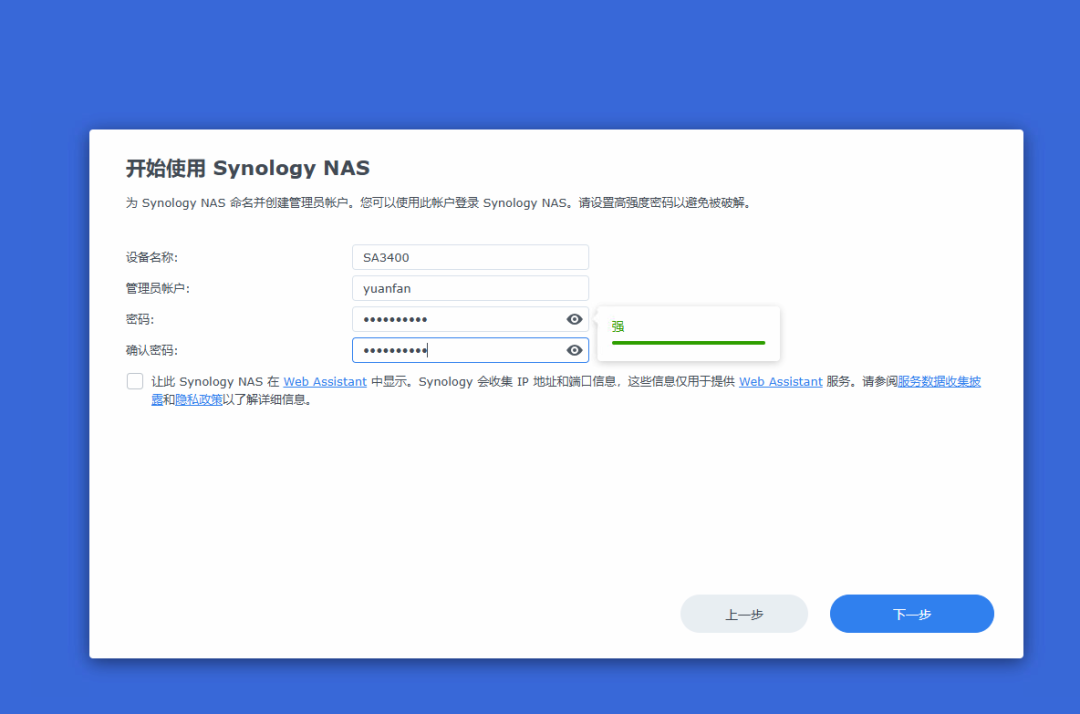
Task: Enable showing NAS in Web Assistant checkbox
Action: (x=135, y=381)
